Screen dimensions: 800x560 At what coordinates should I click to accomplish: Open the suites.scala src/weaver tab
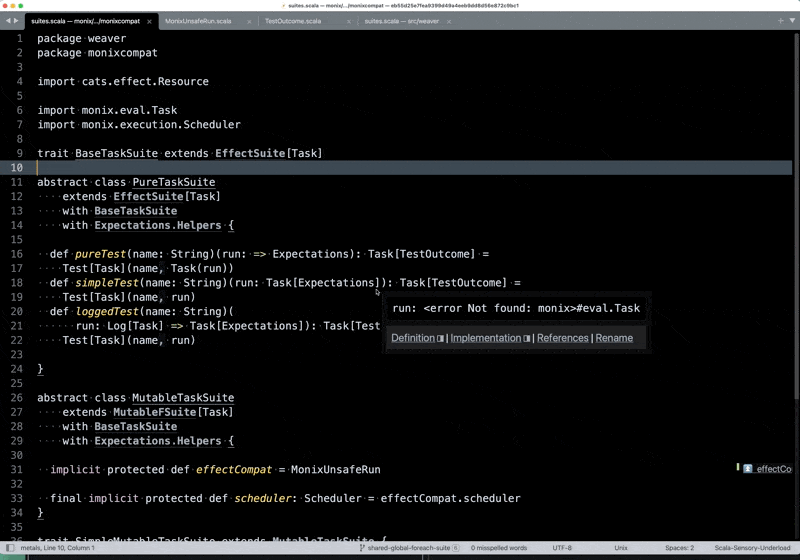pyautogui.click(x=400, y=21)
